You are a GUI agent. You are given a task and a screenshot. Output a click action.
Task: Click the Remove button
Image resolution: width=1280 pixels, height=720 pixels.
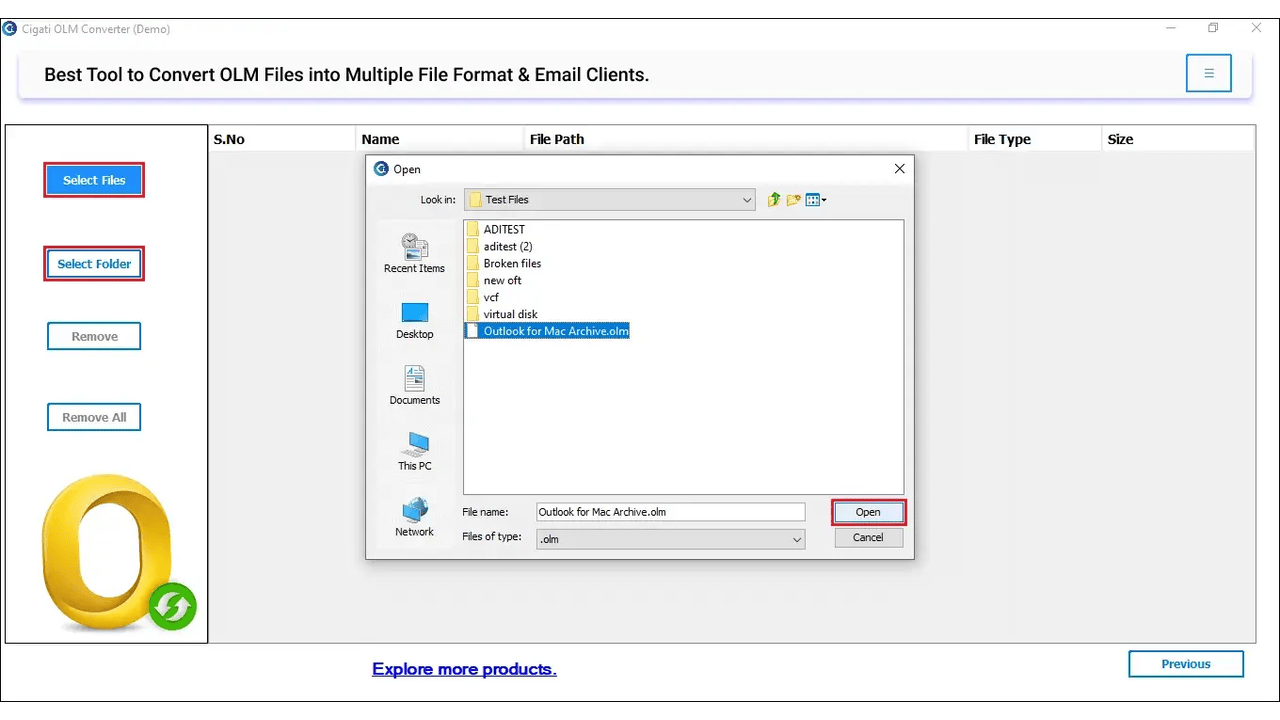tap(94, 336)
